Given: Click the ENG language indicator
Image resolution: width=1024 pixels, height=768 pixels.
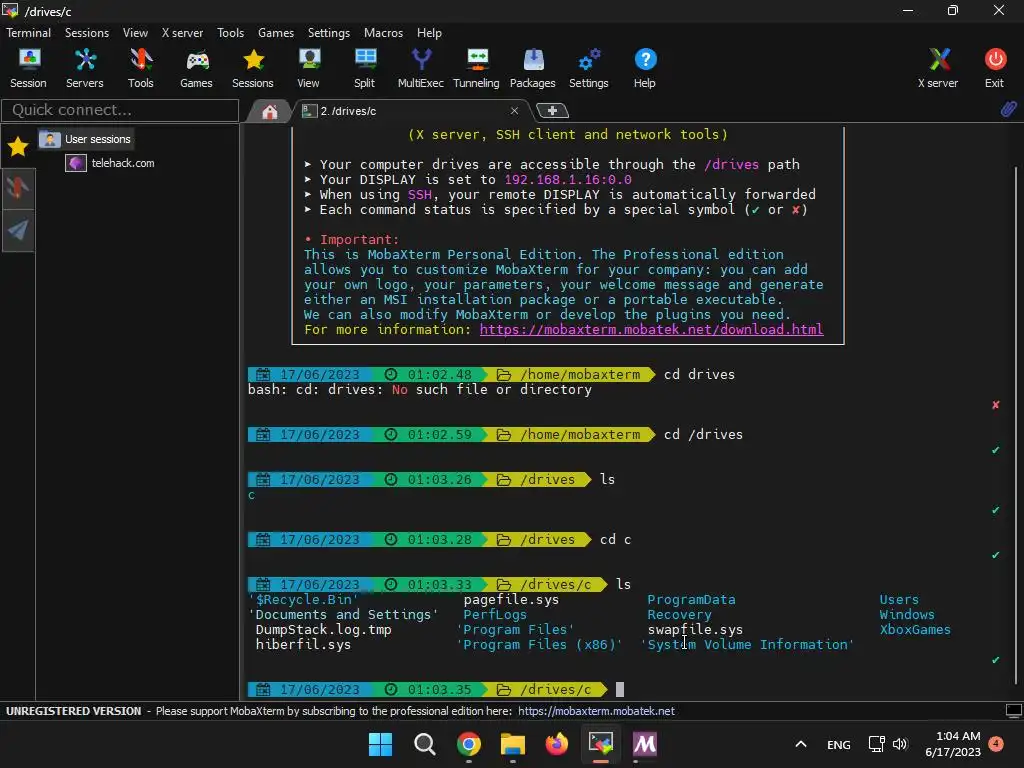Looking at the screenshot, I should tap(839, 744).
